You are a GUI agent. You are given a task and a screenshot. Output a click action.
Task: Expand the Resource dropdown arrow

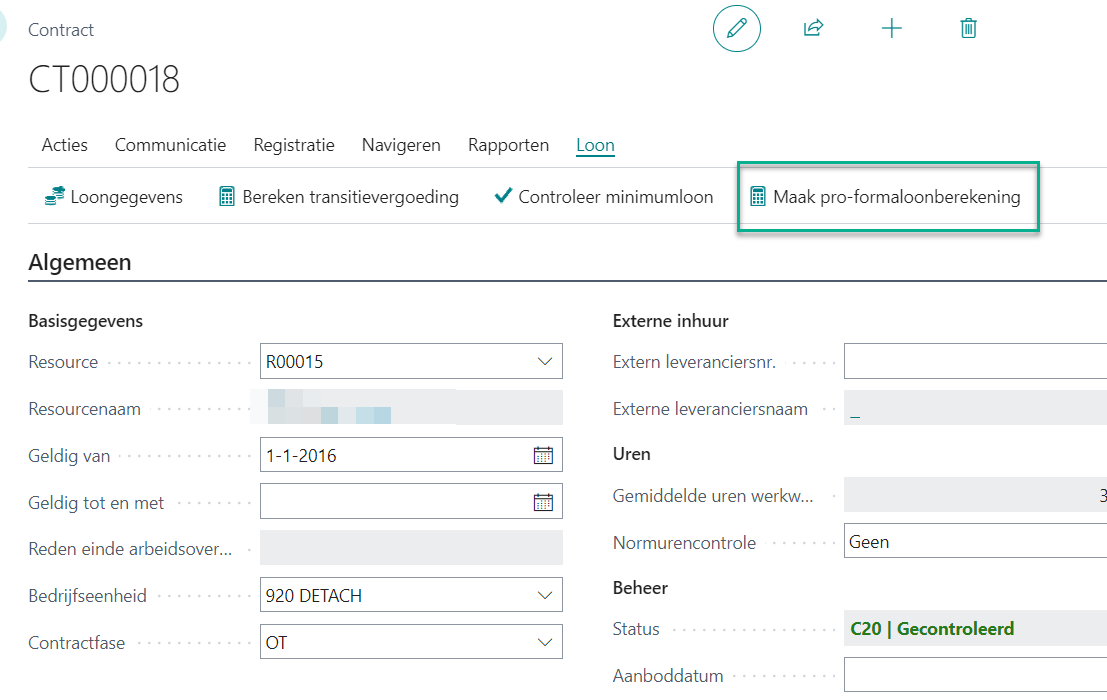[545, 362]
